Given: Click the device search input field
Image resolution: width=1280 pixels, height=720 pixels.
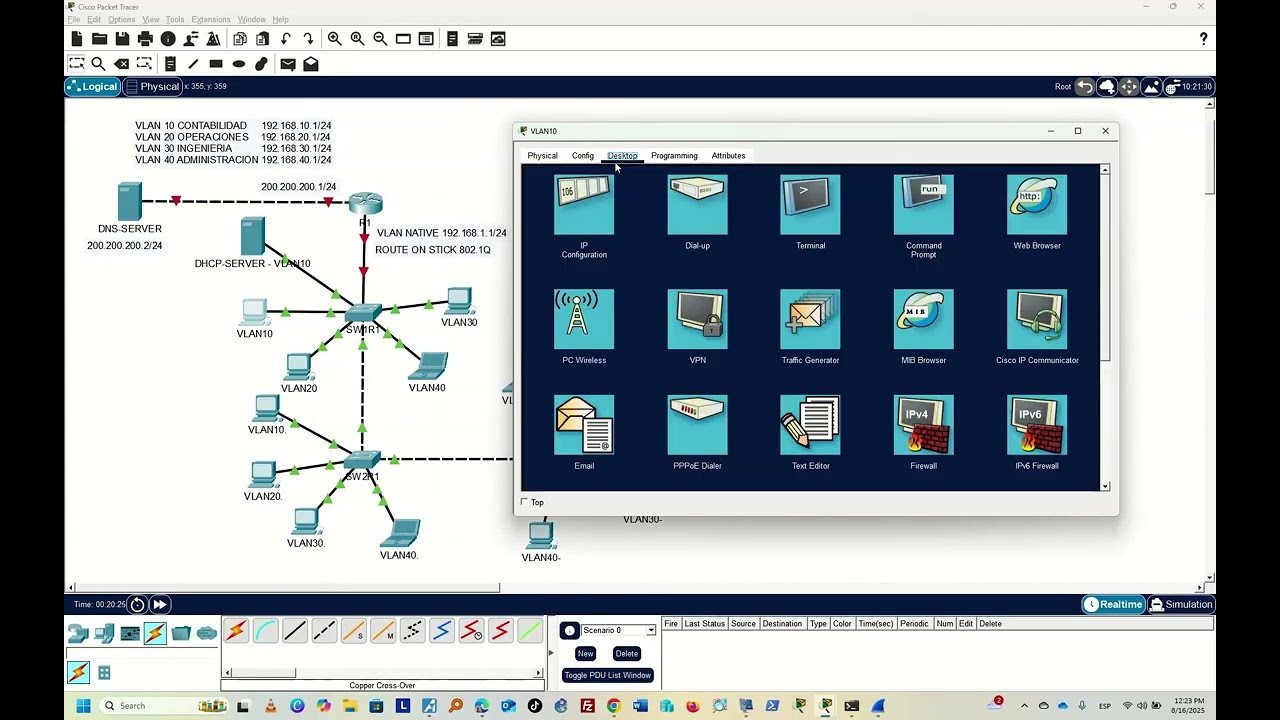Looking at the screenshot, I should point(143,654).
